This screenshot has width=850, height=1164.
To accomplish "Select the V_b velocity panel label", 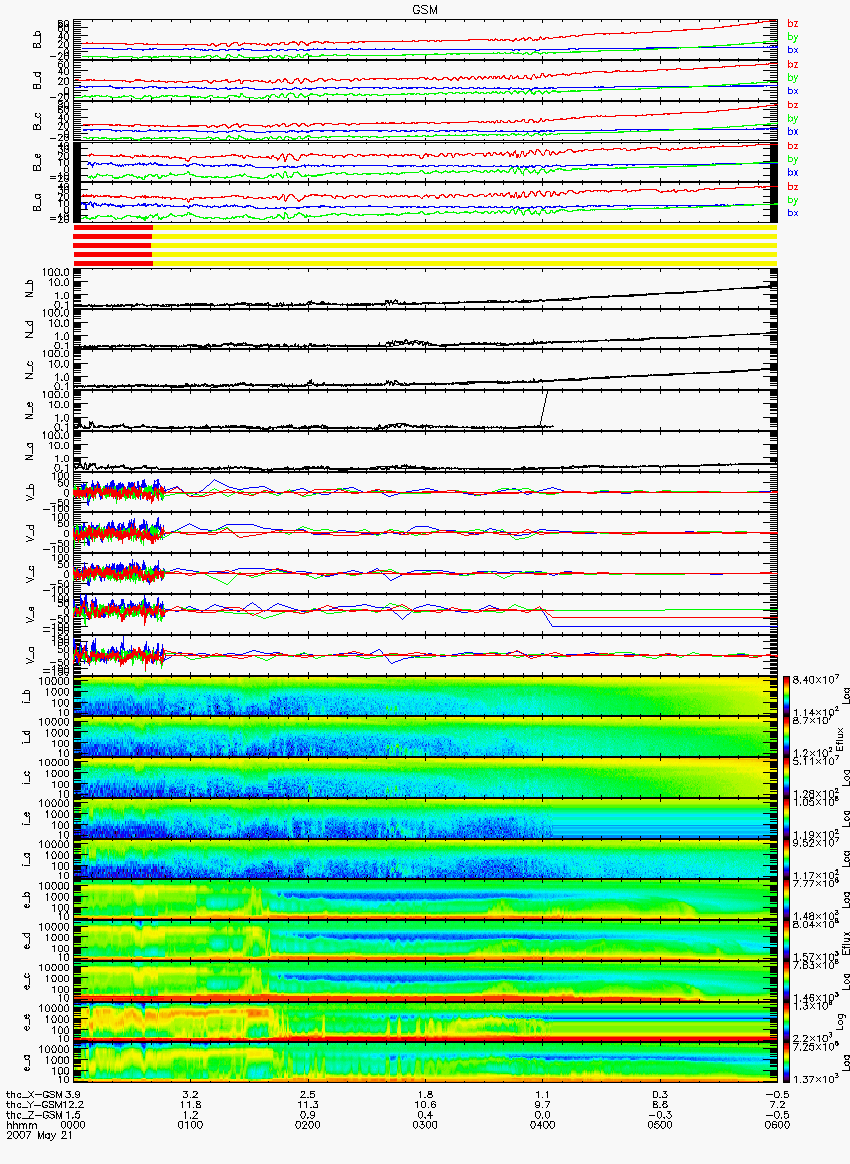I will click(30, 491).
